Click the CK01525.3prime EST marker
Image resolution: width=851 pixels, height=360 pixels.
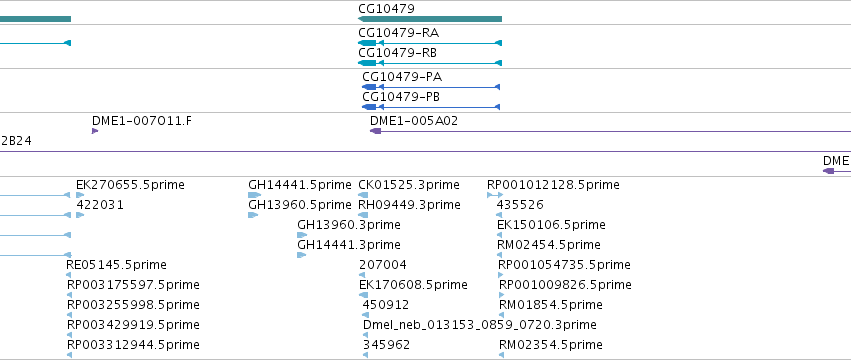click(x=363, y=195)
